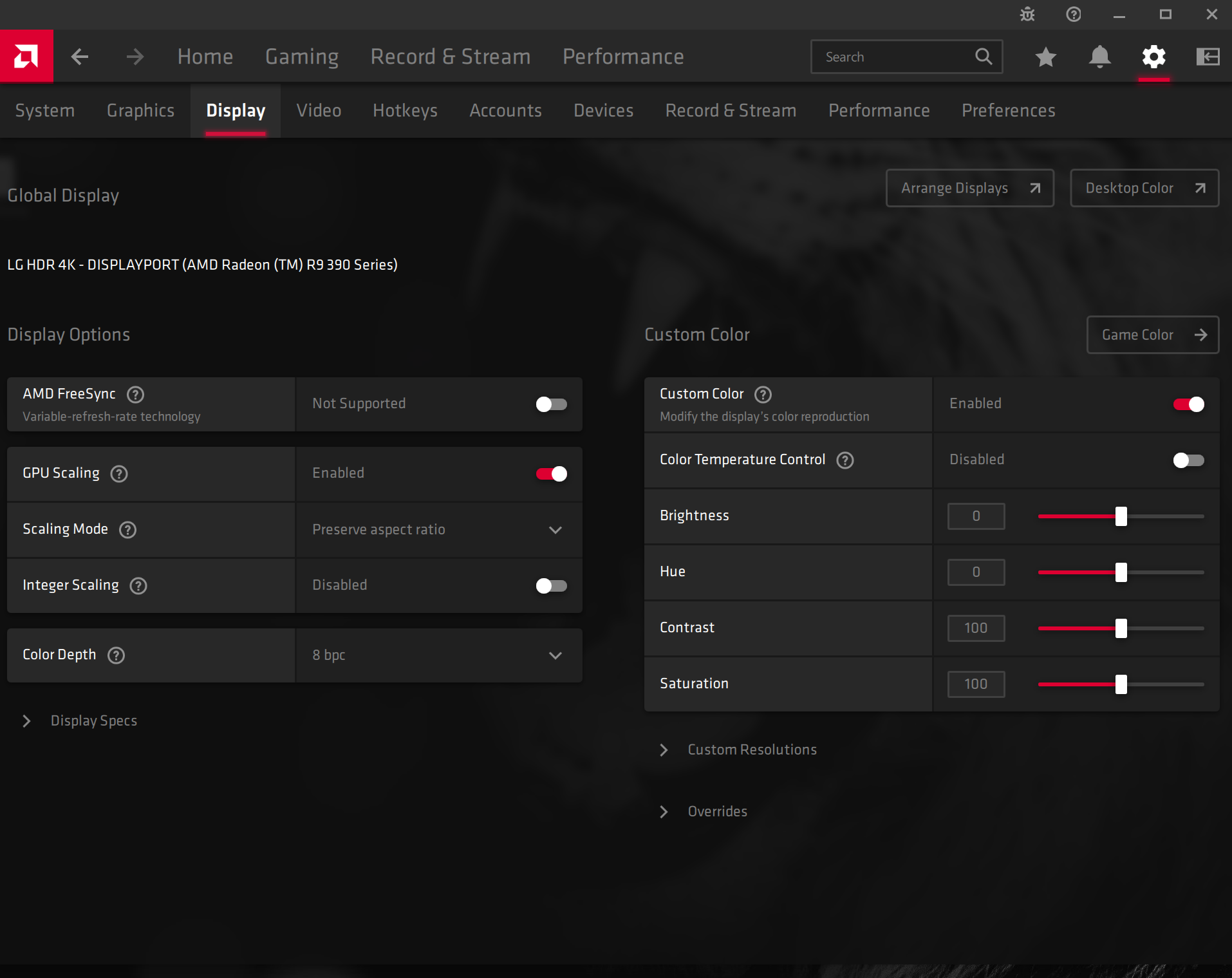
Task: Expand Display Specs section
Action: [80, 720]
